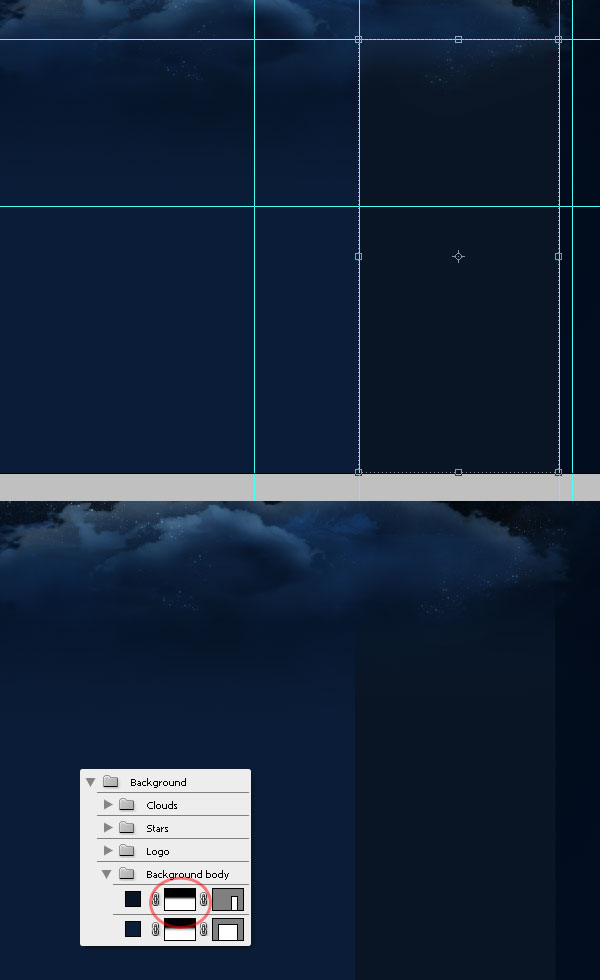Open the lower shape layer's navy fill swatch
The image size is (600, 980).
[133, 929]
